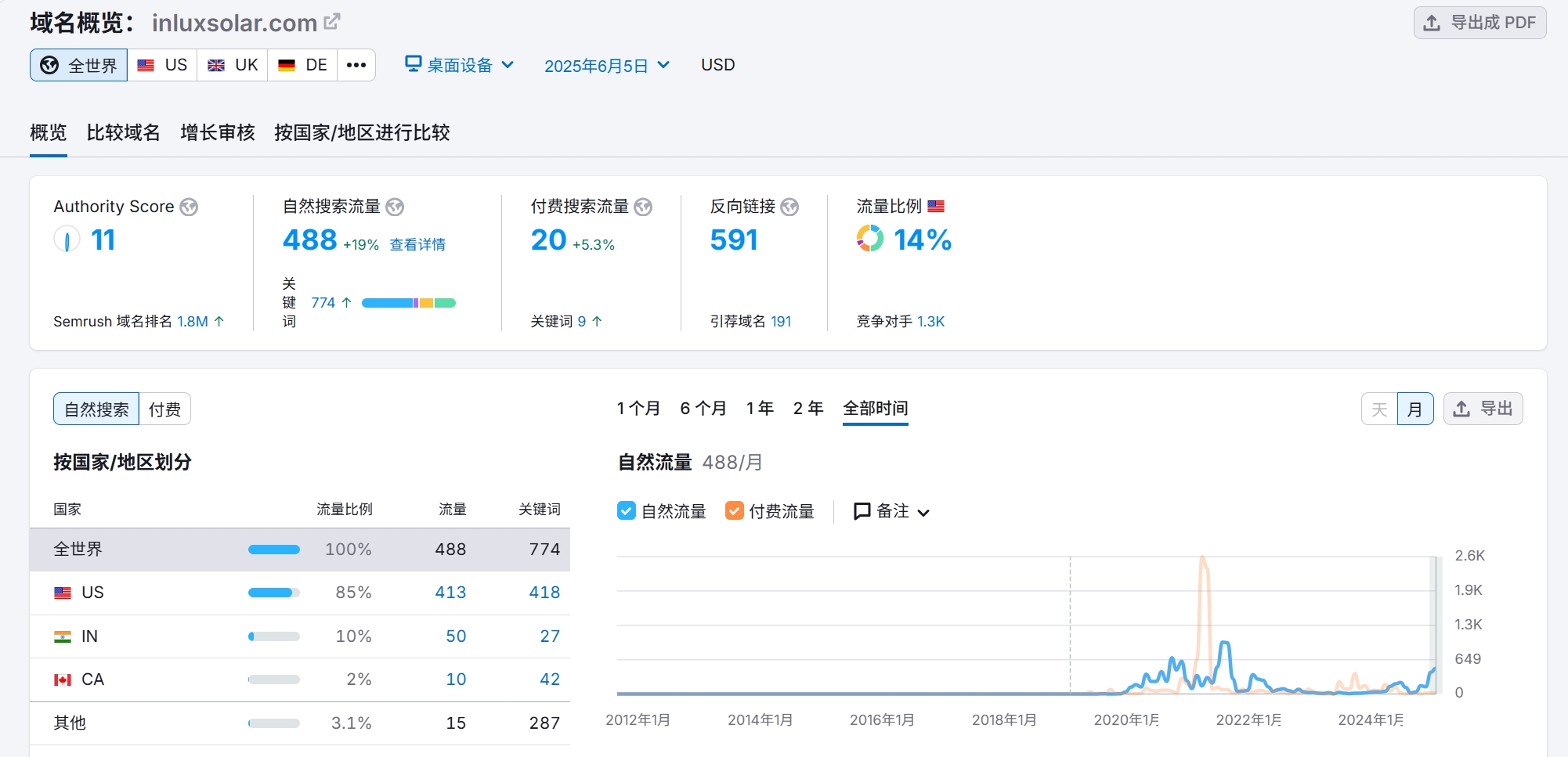Image resolution: width=1568 pixels, height=757 pixels.
Task: Click the organic traffic value 488
Action: click(x=310, y=240)
